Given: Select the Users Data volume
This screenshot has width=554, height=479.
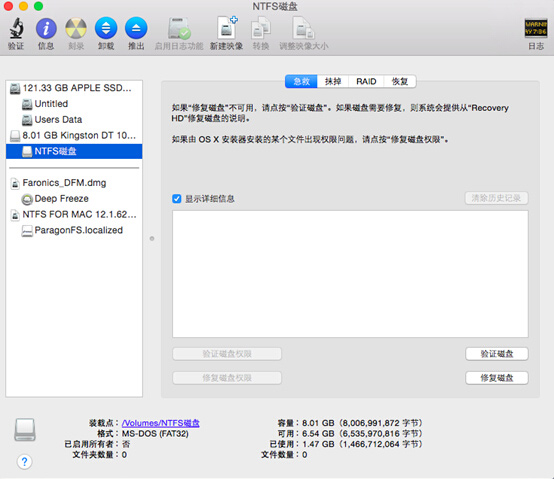Looking at the screenshot, I should pyautogui.click(x=74, y=120).
